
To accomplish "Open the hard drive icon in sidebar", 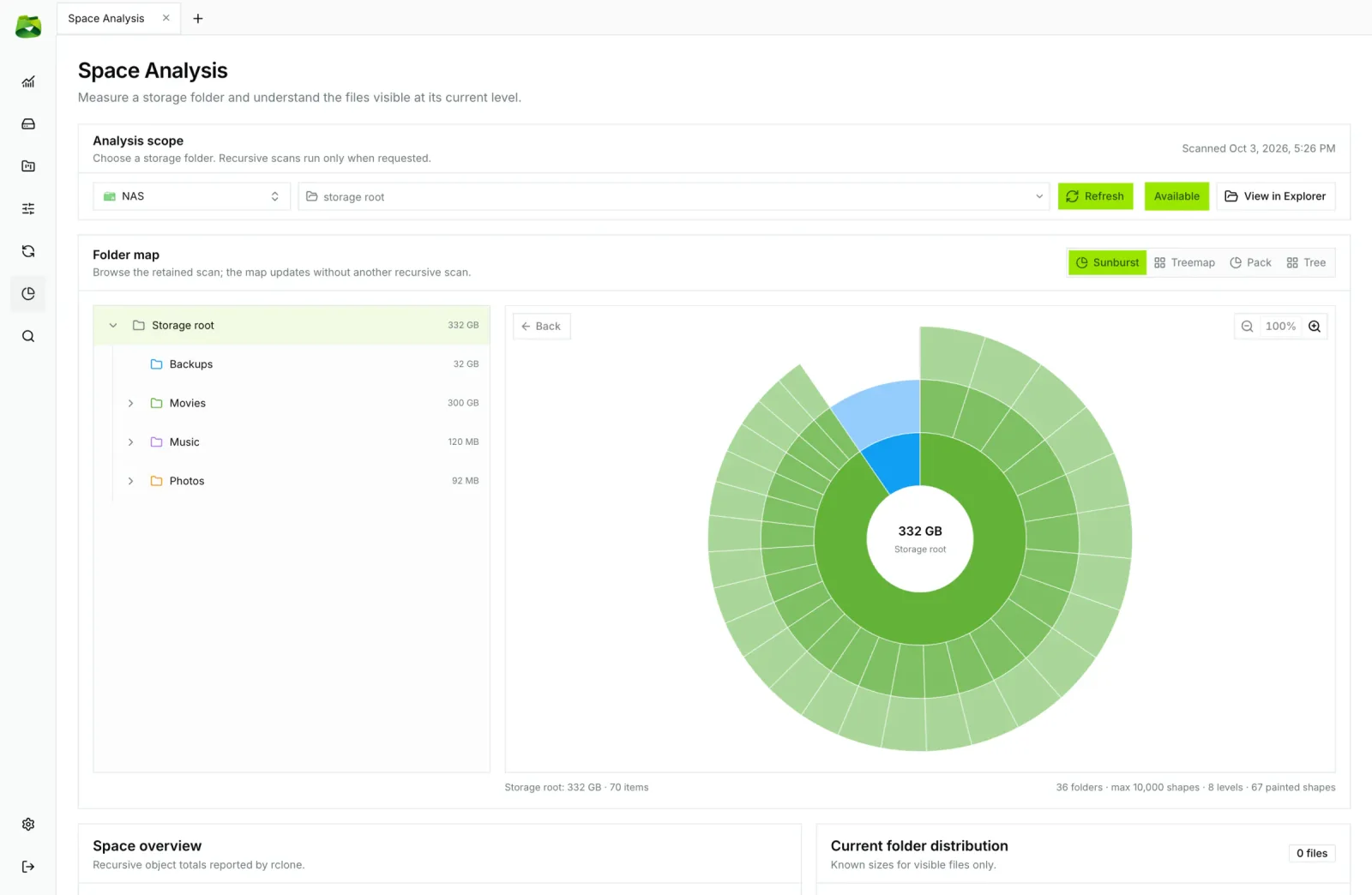I will point(28,124).
